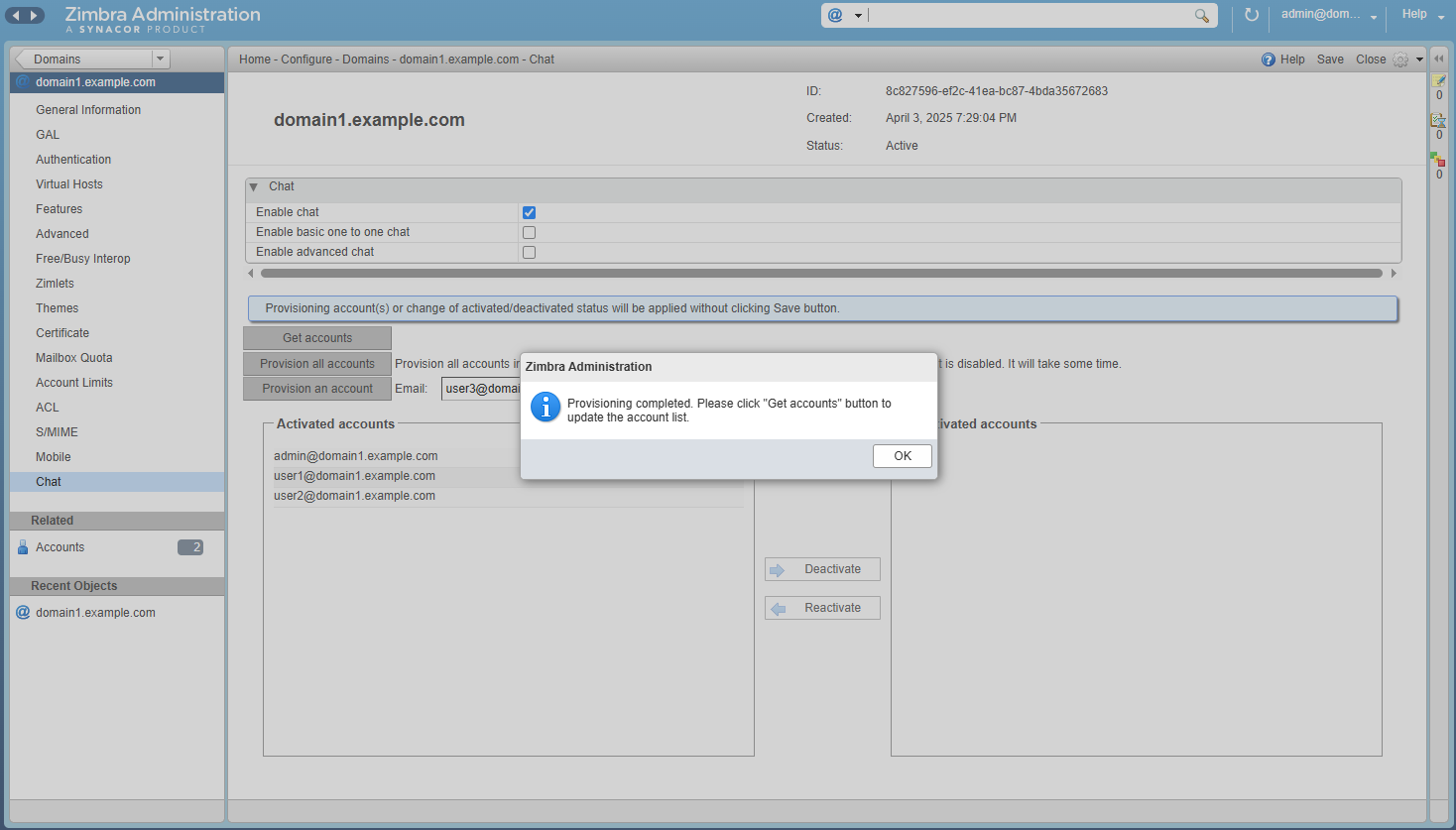
Task: Select user1@domain1.example.com in Activated accounts
Action: [508, 476]
